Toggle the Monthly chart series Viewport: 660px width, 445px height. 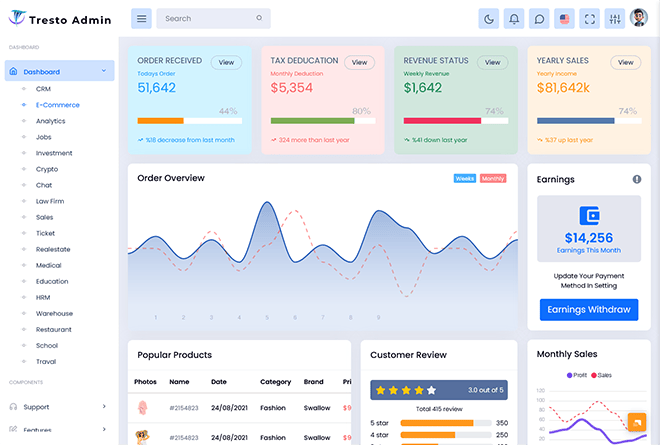[x=493, y=179]
